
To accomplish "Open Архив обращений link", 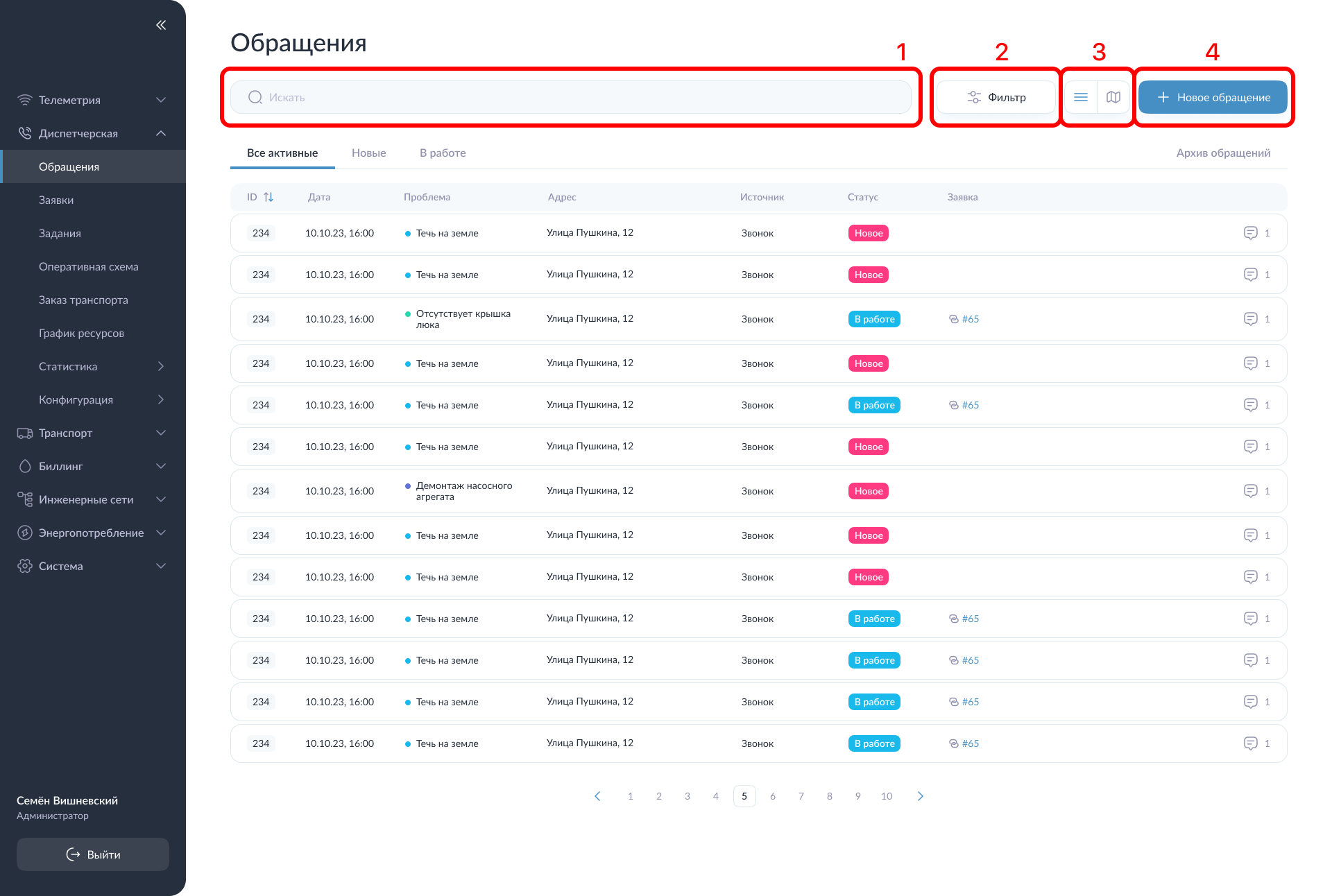I will (x=1223, y=153).
